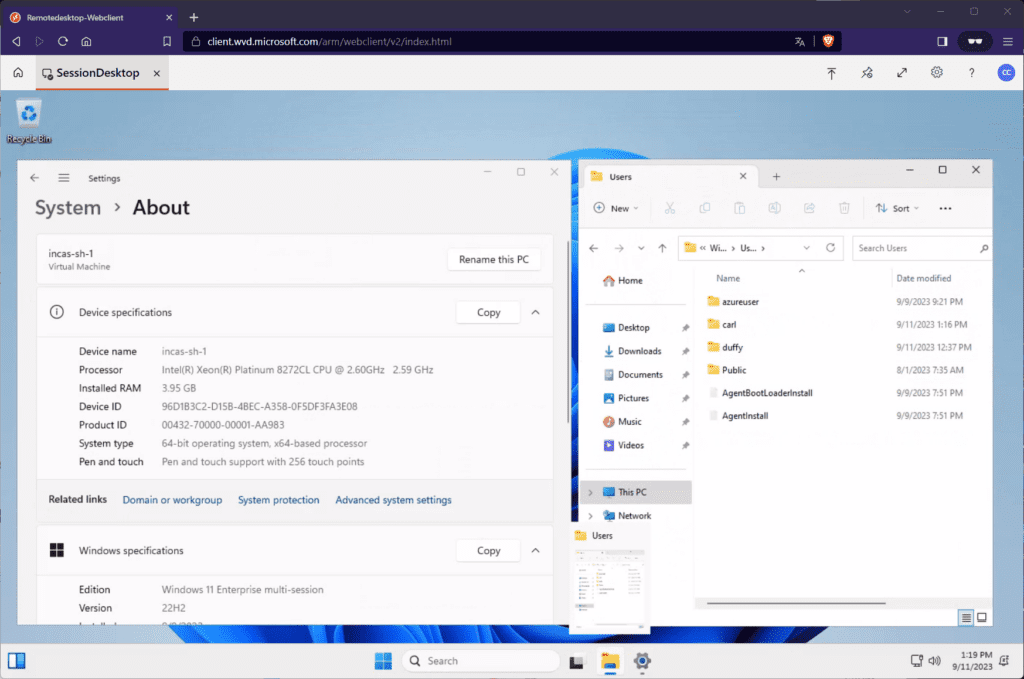Open the Sort dropdown in File Explorer
Image resolution: width=1024 pixels, height=679 pixels.
point(897,208)
